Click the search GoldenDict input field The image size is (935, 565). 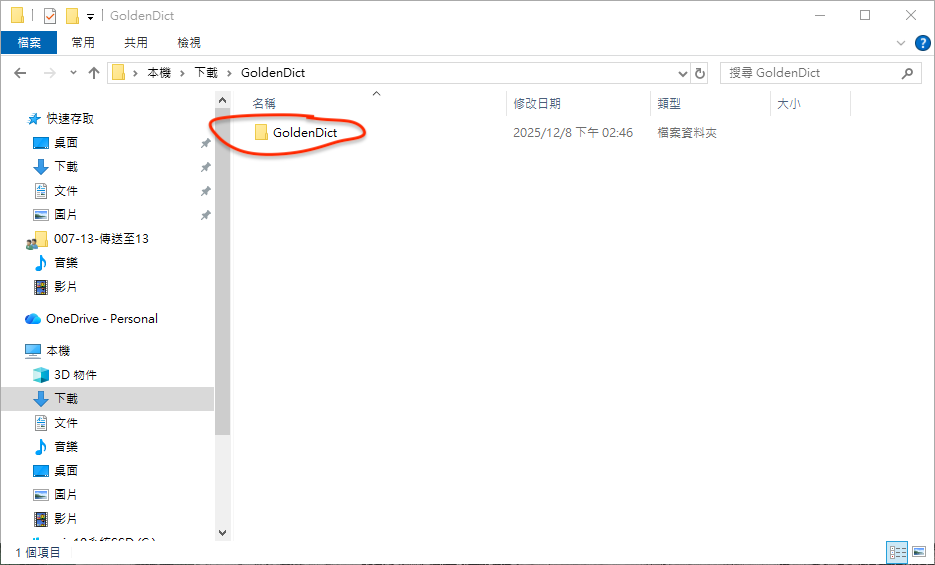click(x=810, y=73)
